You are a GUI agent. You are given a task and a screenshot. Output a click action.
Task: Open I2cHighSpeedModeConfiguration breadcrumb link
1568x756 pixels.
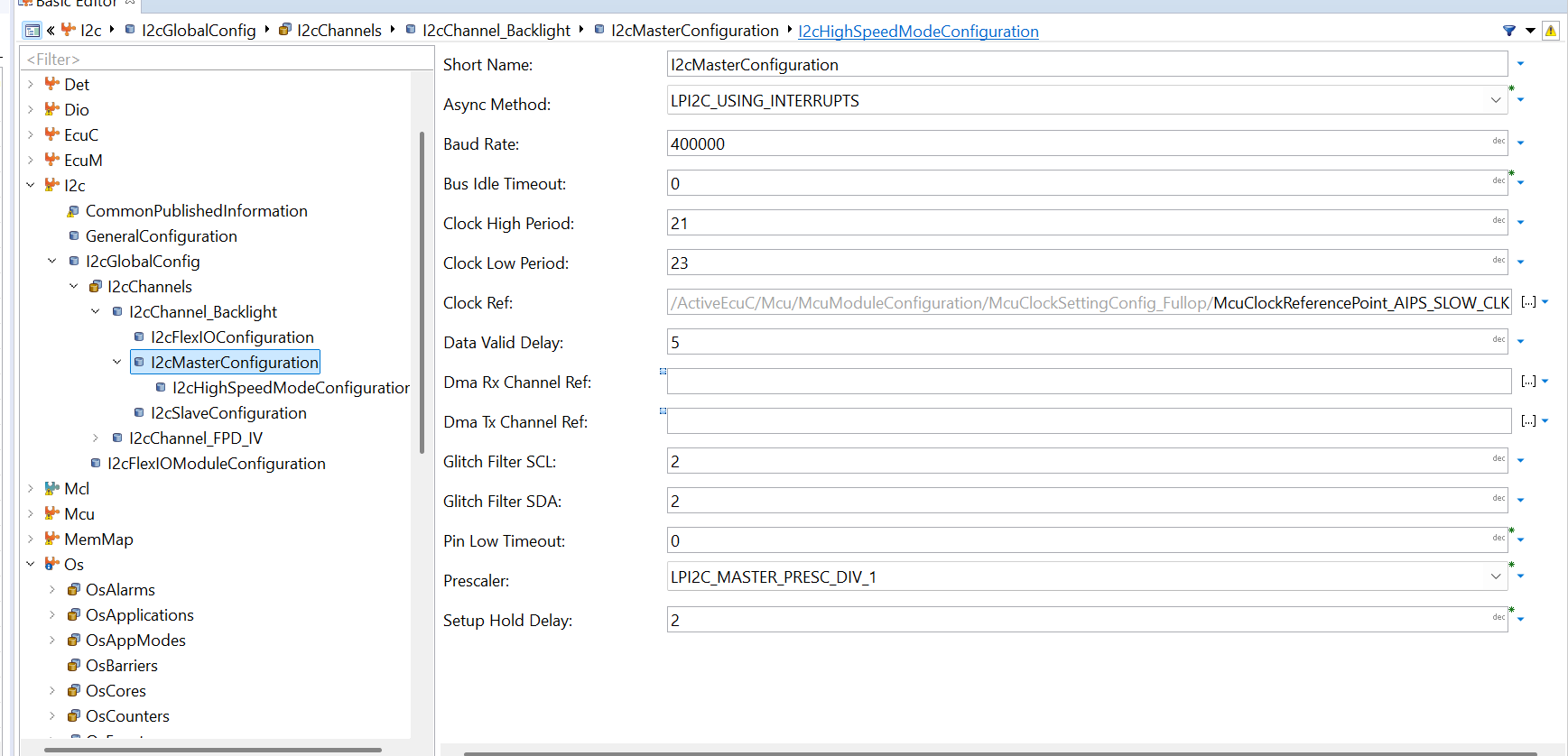click(x=918, y=32)
